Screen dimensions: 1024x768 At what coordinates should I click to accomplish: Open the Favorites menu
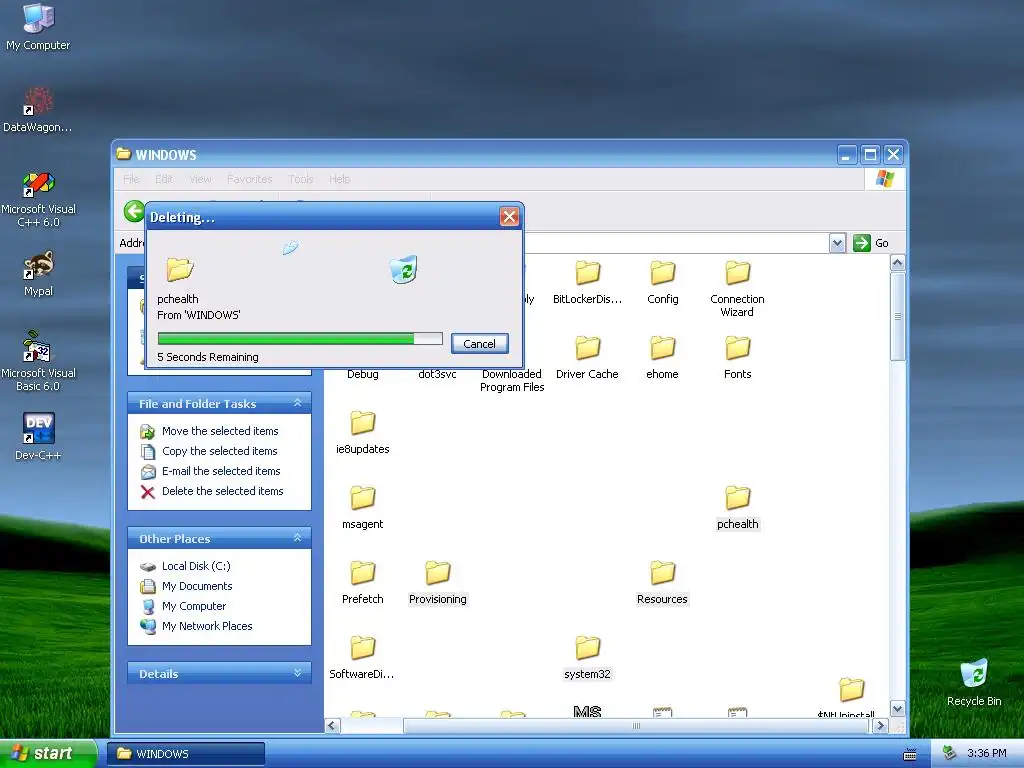249,179
